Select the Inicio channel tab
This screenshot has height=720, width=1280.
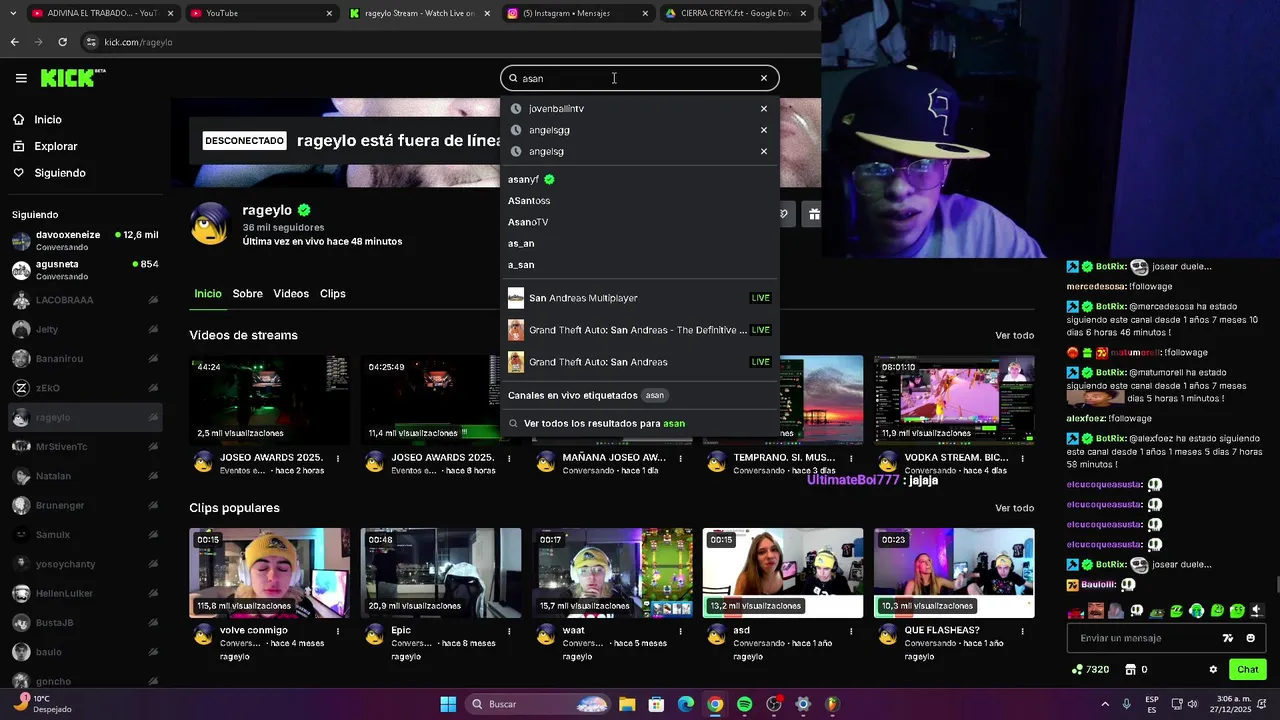coord(208,293)
